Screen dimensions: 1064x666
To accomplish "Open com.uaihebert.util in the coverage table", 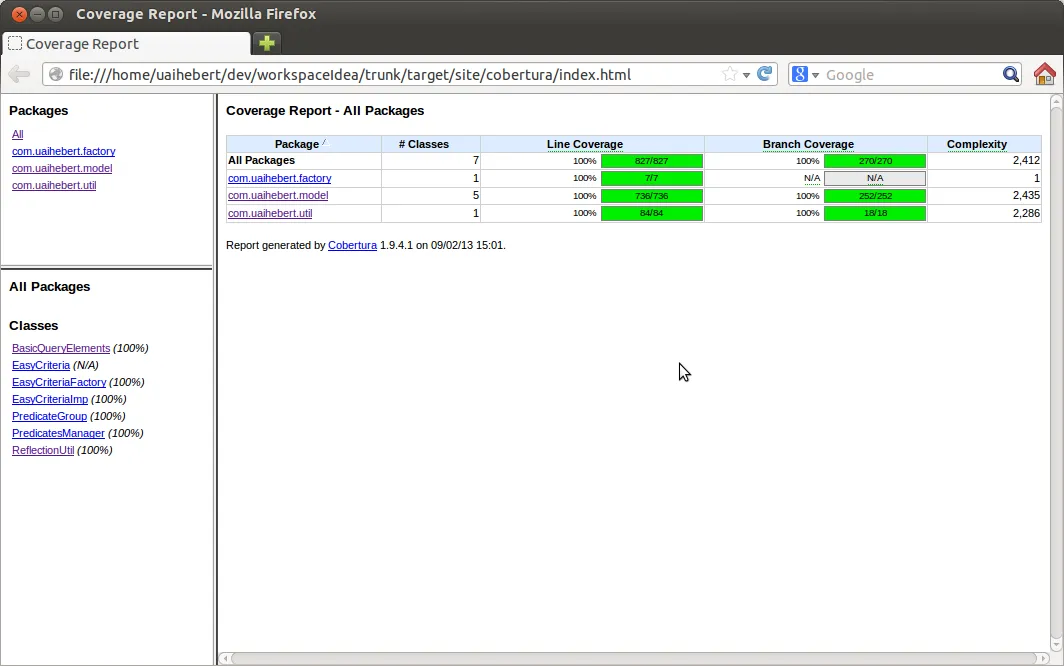I will [270, 213].
